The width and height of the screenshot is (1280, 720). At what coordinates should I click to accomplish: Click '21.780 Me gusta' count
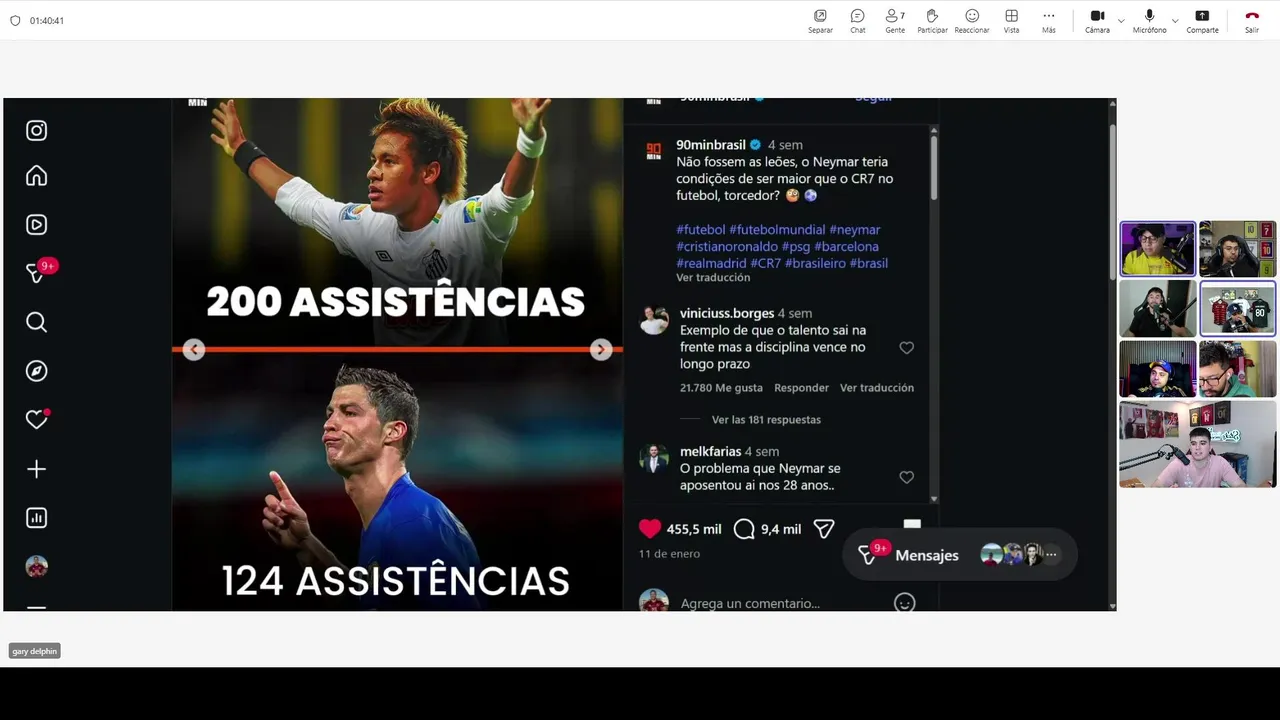(x=721, y=388)
